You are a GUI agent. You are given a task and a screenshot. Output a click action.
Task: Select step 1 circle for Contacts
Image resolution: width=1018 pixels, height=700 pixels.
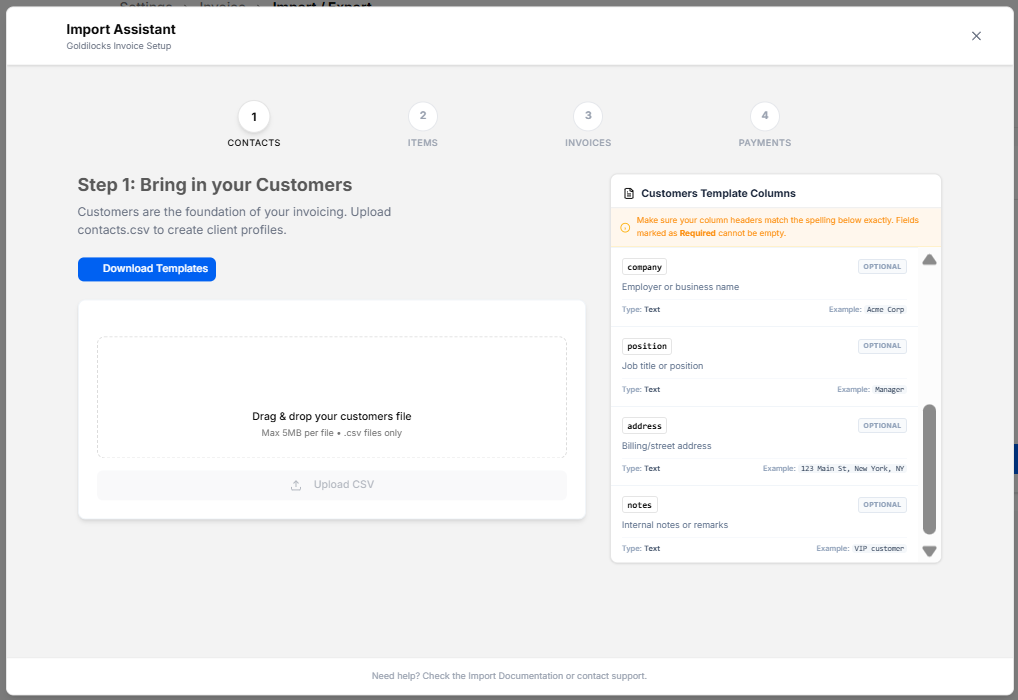pyautogui.click(x=254, y=117)
